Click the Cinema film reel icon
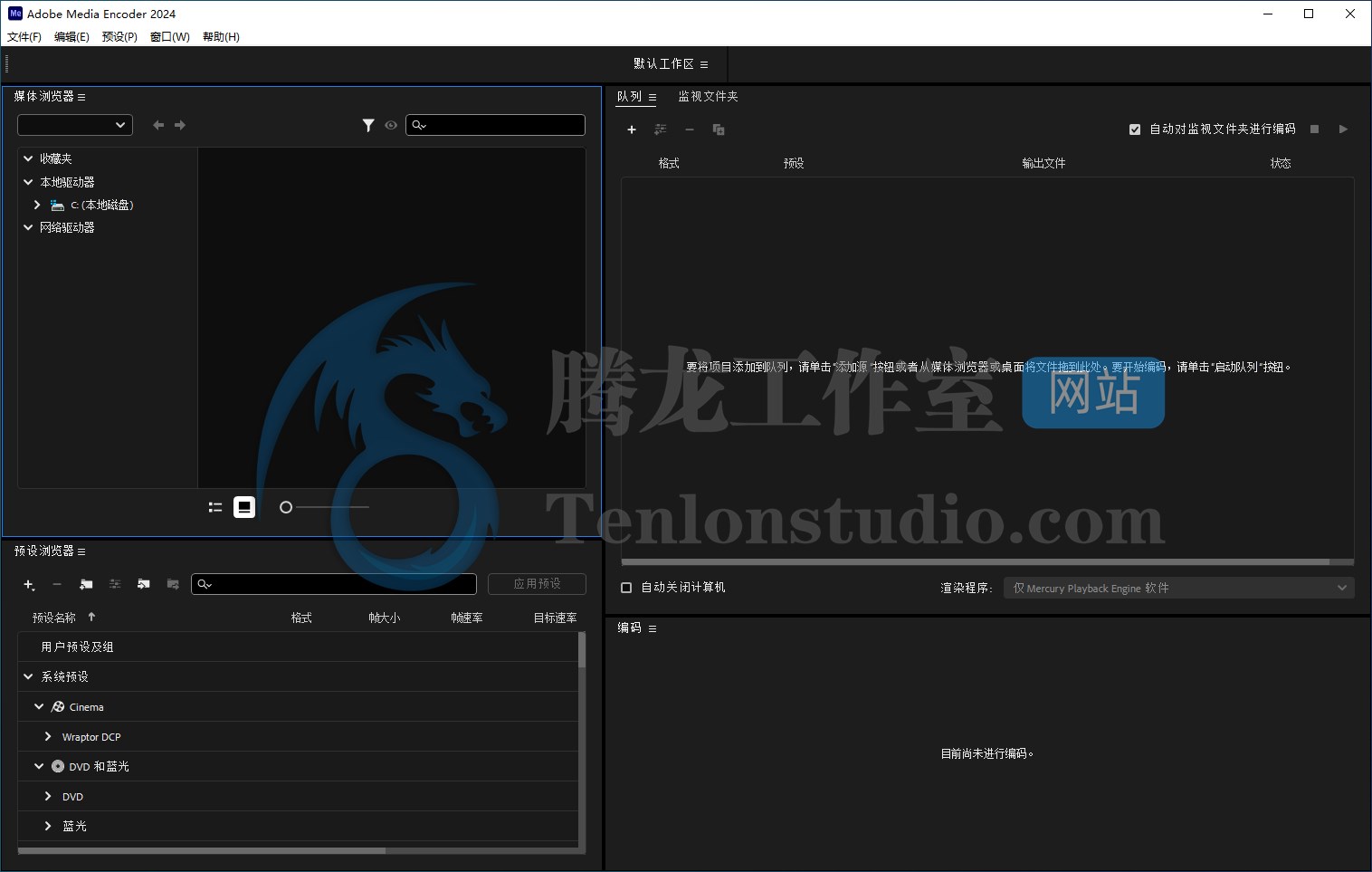Viewport: 1372px width, 872px height. (x=58, y=706)
